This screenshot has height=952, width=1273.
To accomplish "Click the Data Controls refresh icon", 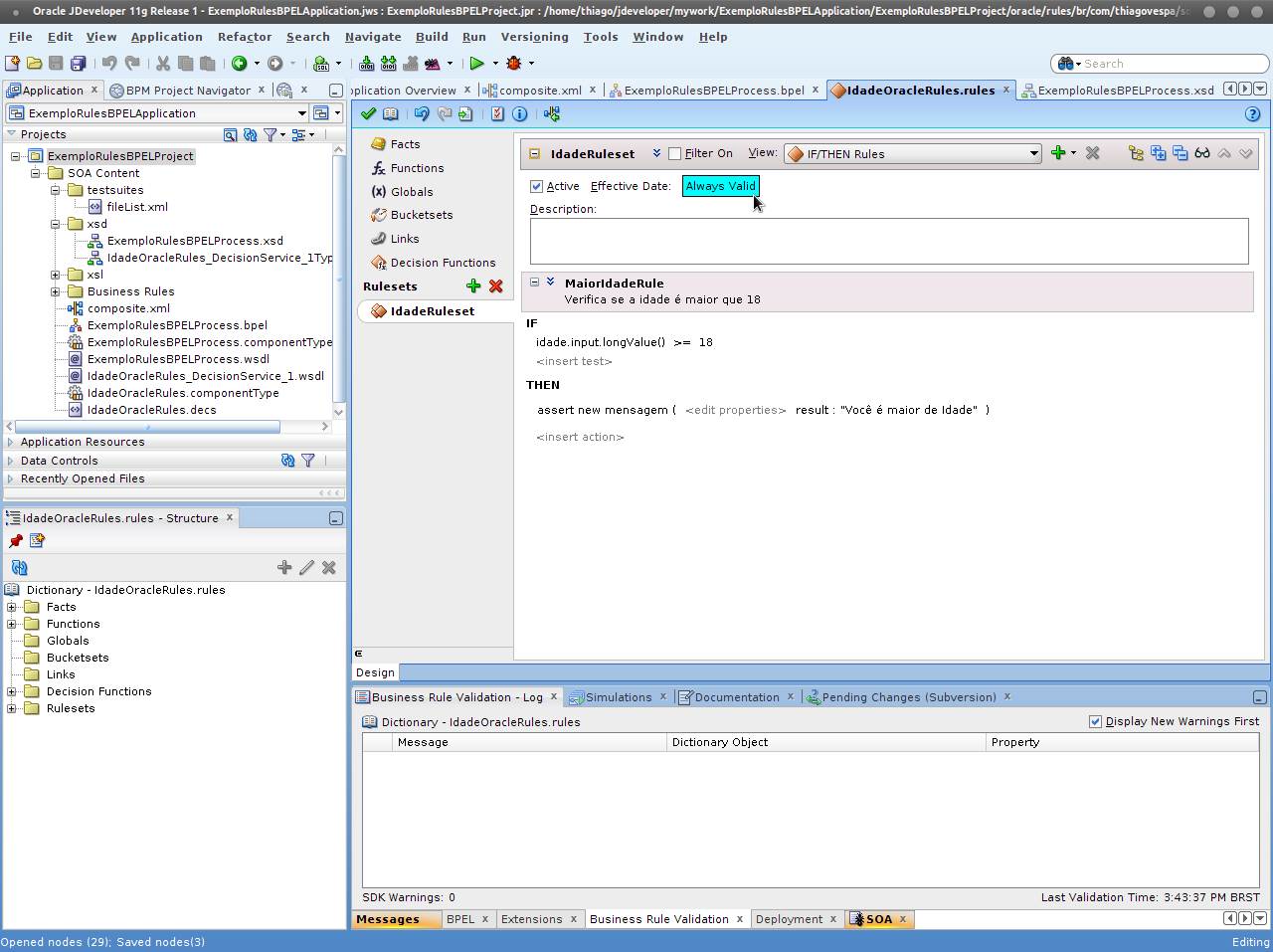I will (x=287, y=460).
